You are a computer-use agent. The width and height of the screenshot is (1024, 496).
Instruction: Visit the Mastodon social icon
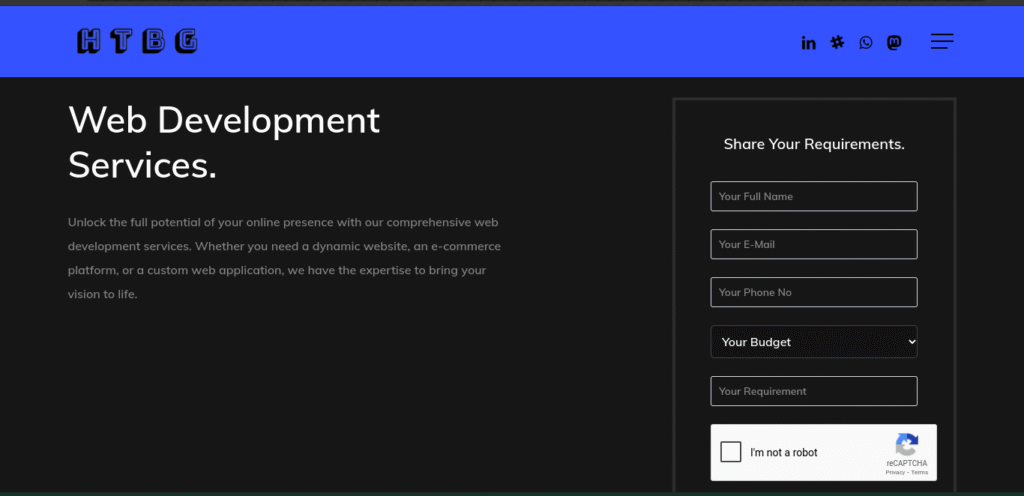[x=894, y=42]
